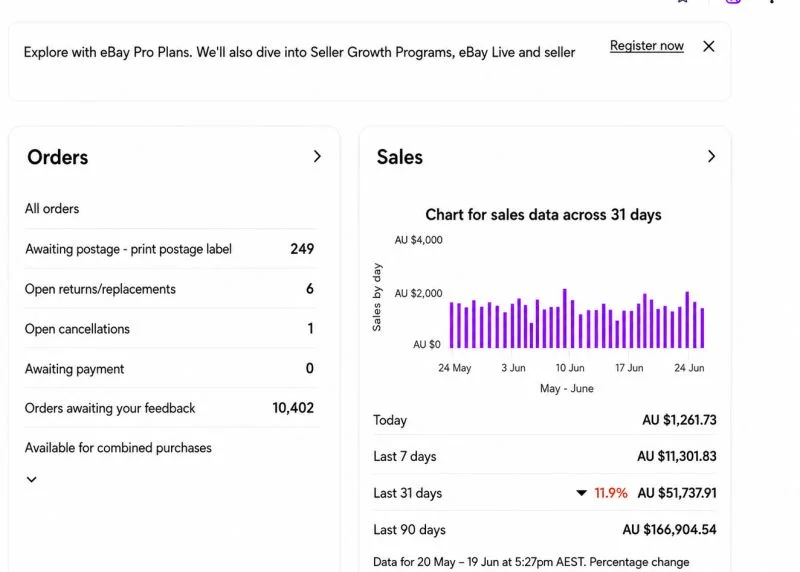
Task: View All orders
Action: [52, 209]
